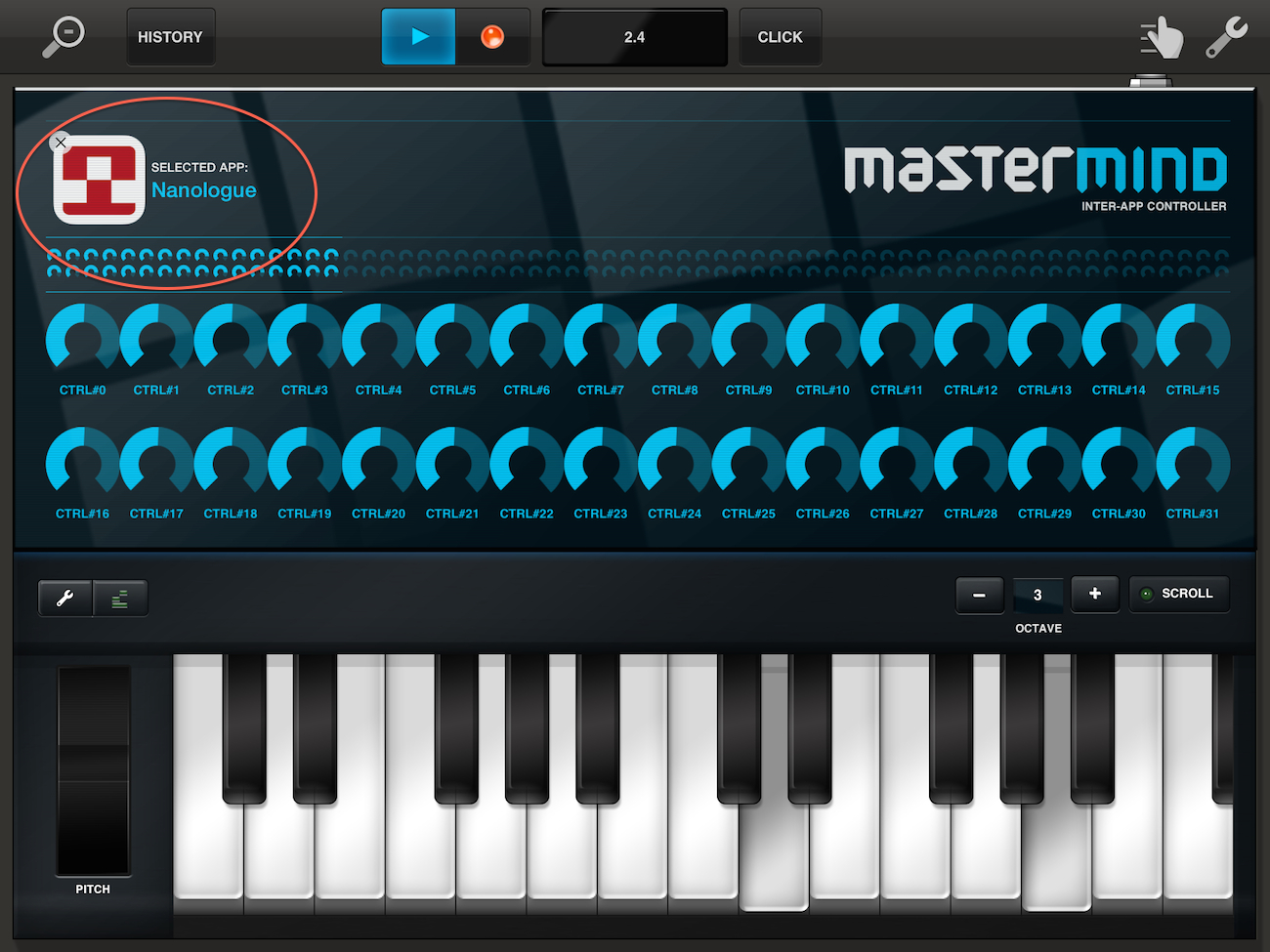The width and height of the screenshot is (1270, 952).
Task: Click the CTRL#29 knob
Action: click(x=1045, y=462)
